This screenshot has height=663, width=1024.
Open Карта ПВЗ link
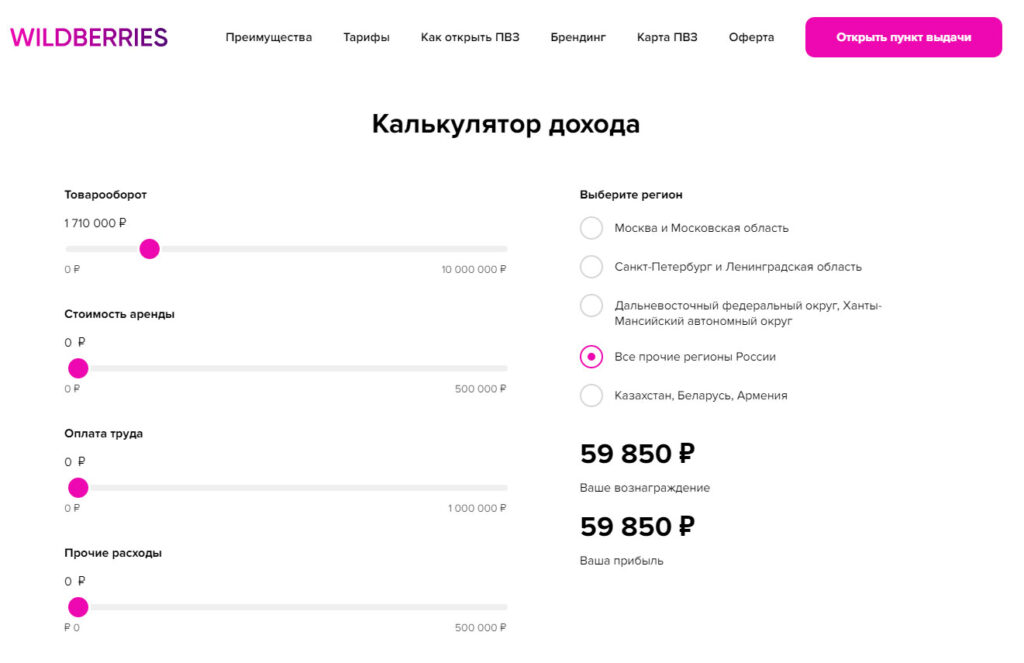click(x=667, y=38)
